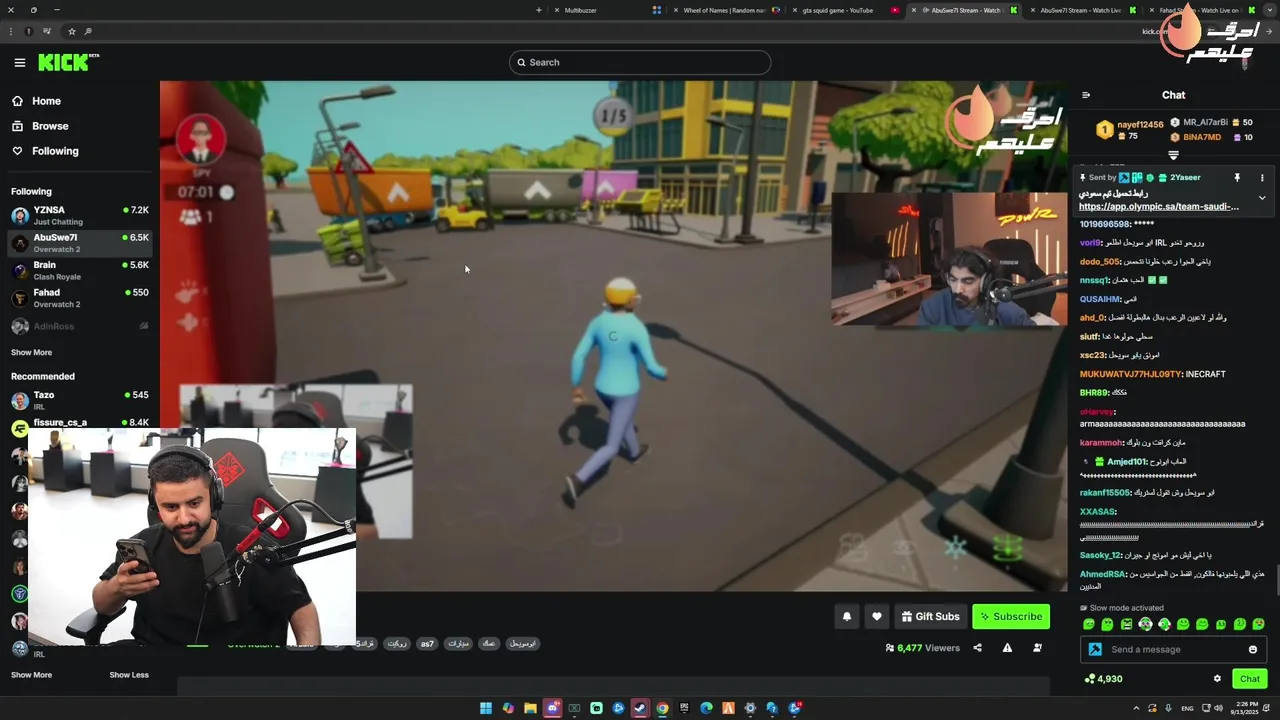Collapse the pinned message chevron
This screenshot has height=720, width=1280.
pos(1262,198)
